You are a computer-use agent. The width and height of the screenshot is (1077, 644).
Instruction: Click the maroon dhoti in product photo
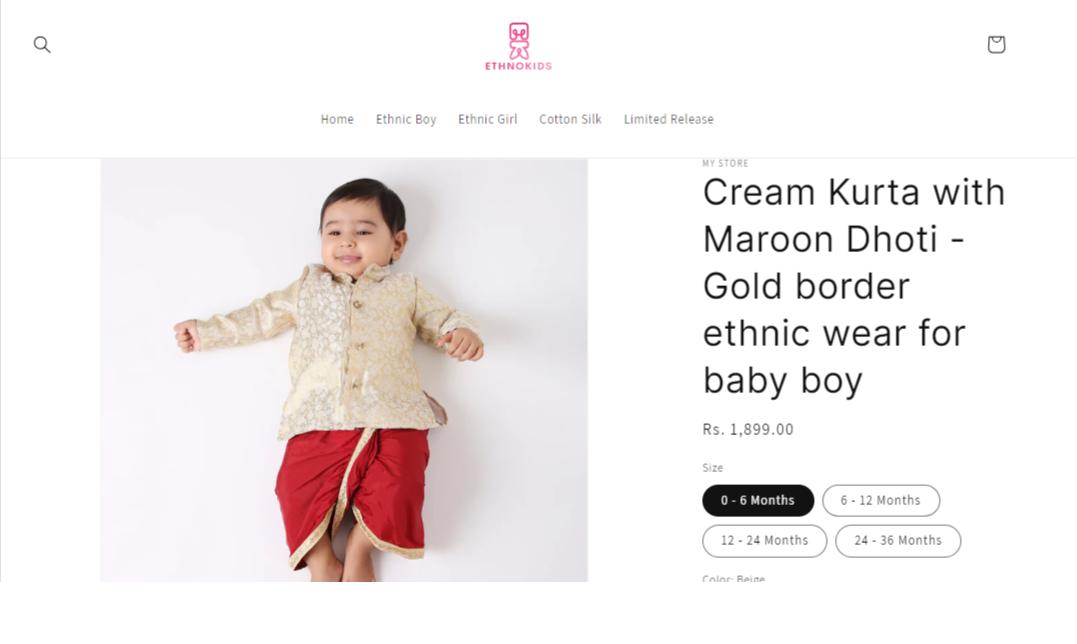click(352, 494)
